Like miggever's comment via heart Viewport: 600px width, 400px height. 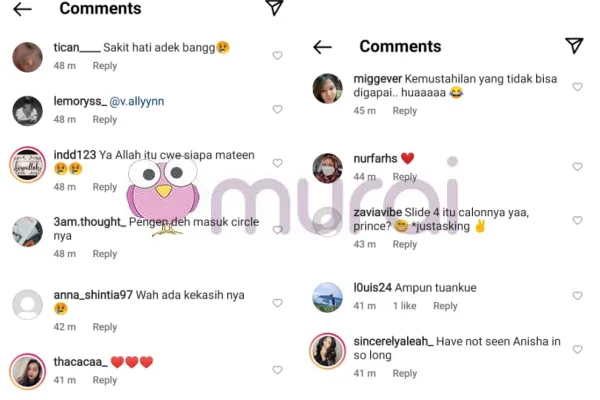[577, 87]
